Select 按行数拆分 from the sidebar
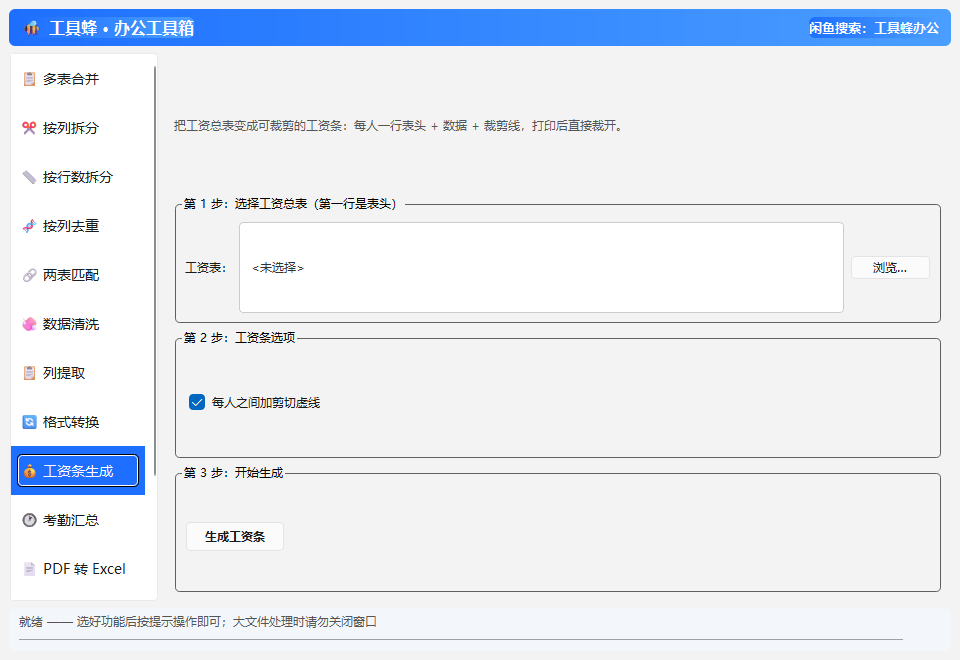The width and height of the screenshot is (960, 660). tap(78, 177)
